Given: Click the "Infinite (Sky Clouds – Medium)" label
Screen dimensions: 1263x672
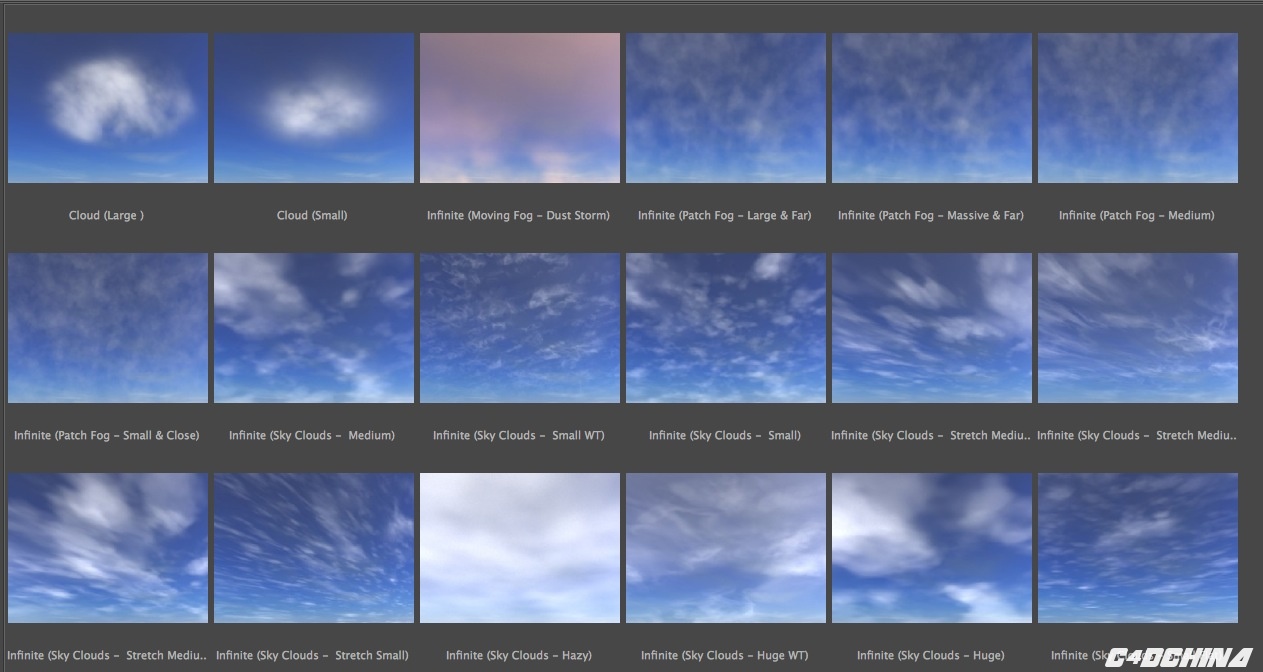Looking at the screenshot, I should tap(312, 435).
